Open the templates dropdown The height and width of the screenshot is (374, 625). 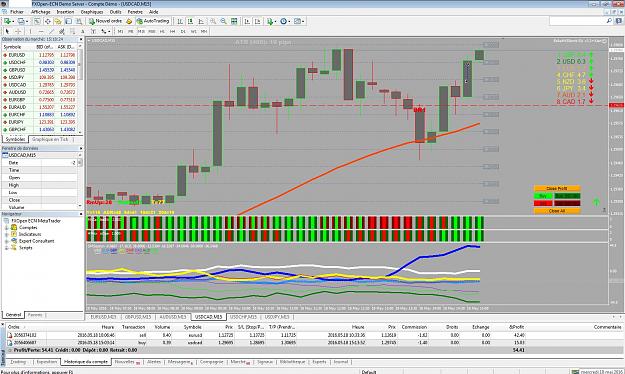click(x=299, y=21)
